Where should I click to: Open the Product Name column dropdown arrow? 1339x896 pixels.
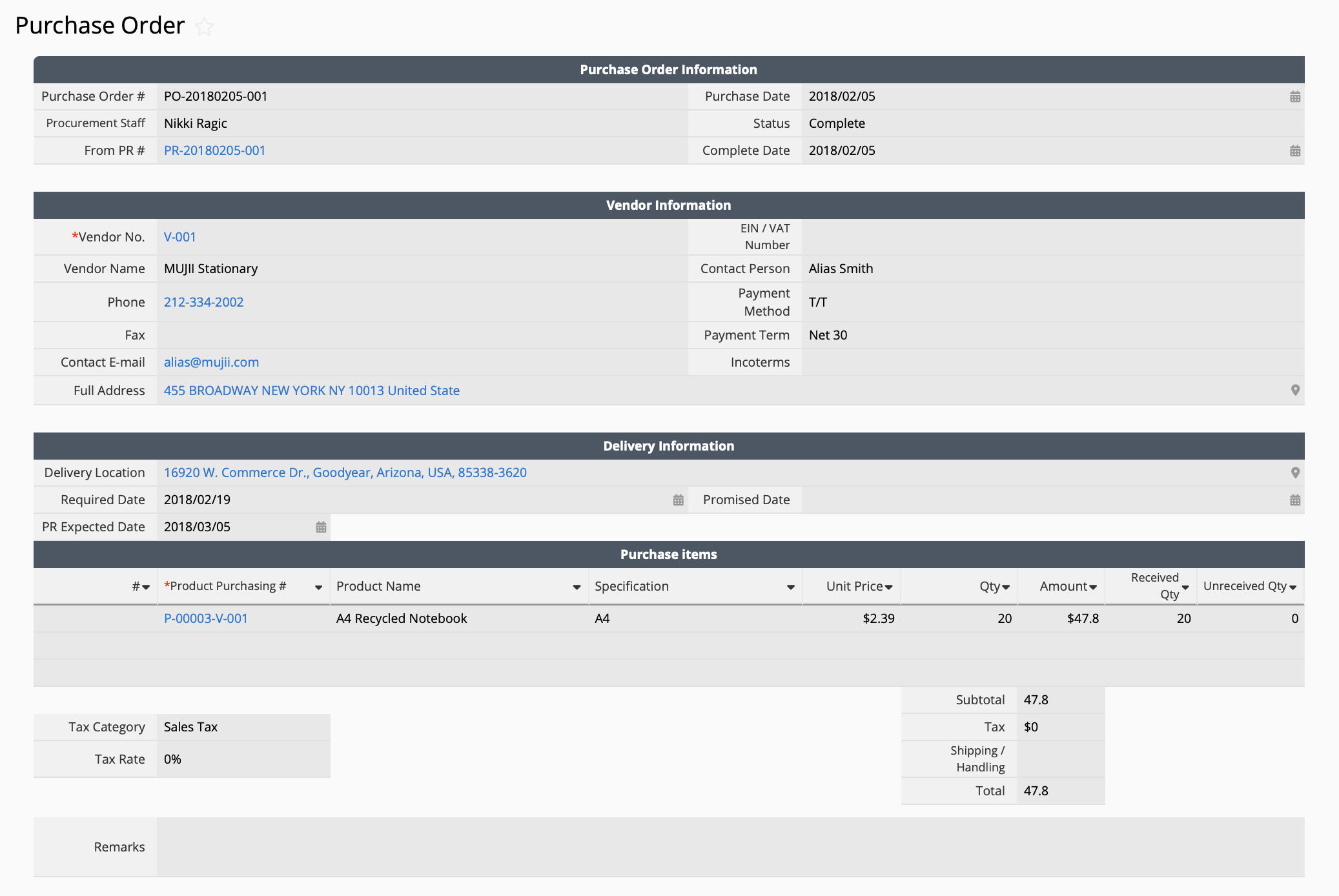[577, 587]
